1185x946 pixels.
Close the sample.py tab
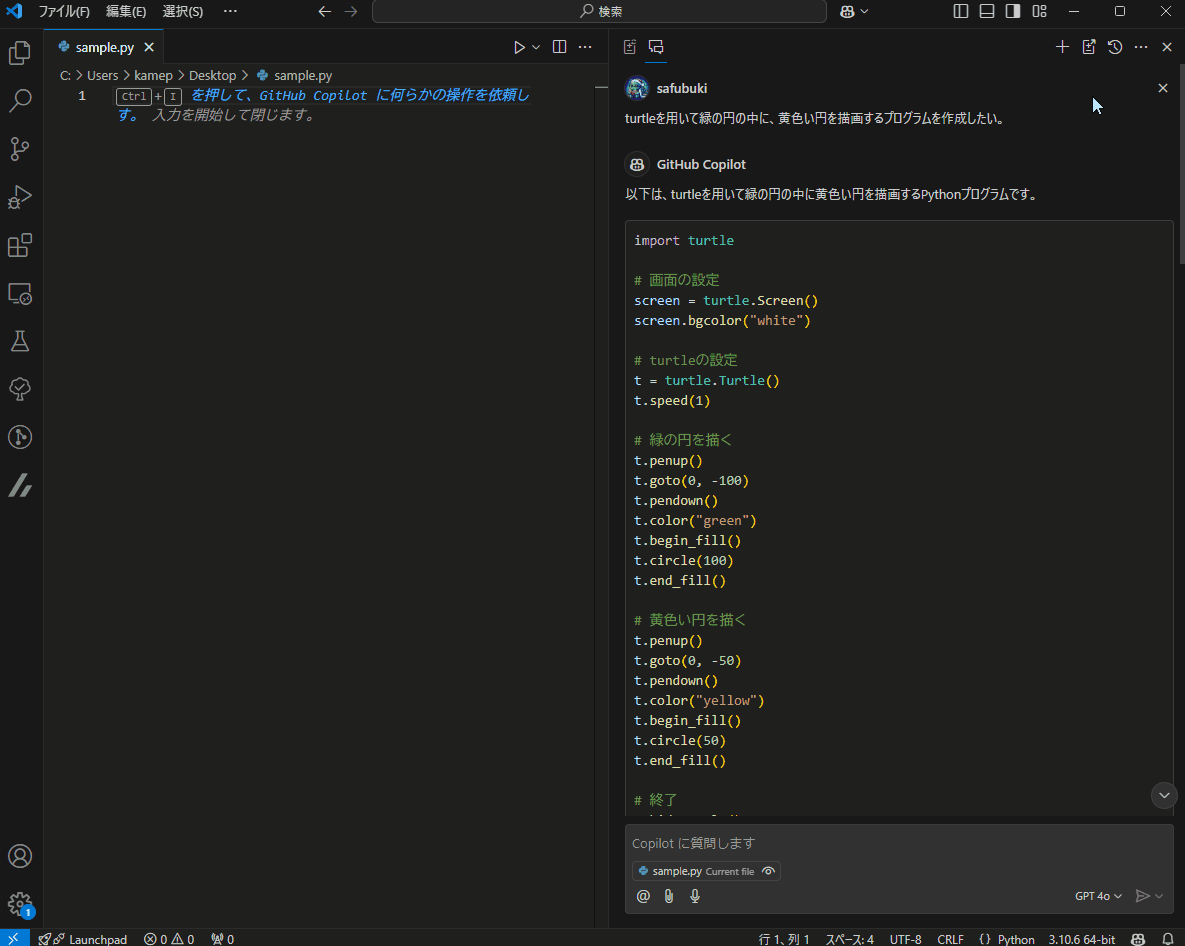pyautogui.click(x=149, y=47)
